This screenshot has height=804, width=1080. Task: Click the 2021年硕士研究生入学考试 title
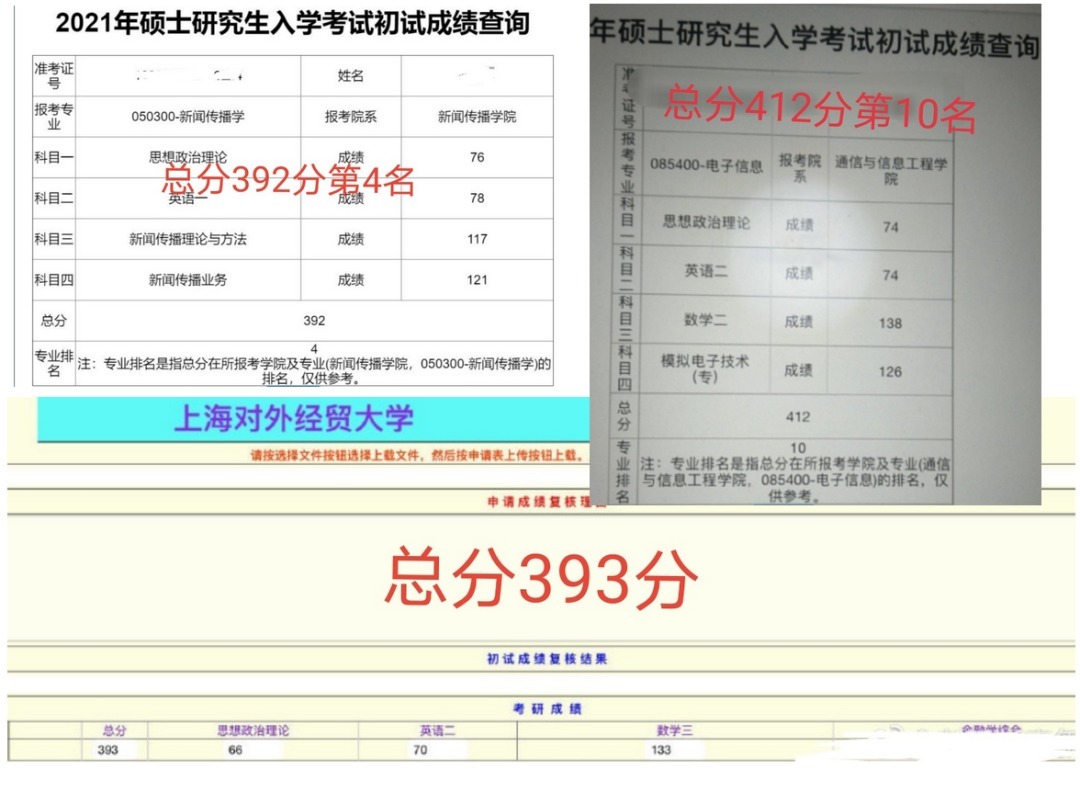tap(293, 23)
